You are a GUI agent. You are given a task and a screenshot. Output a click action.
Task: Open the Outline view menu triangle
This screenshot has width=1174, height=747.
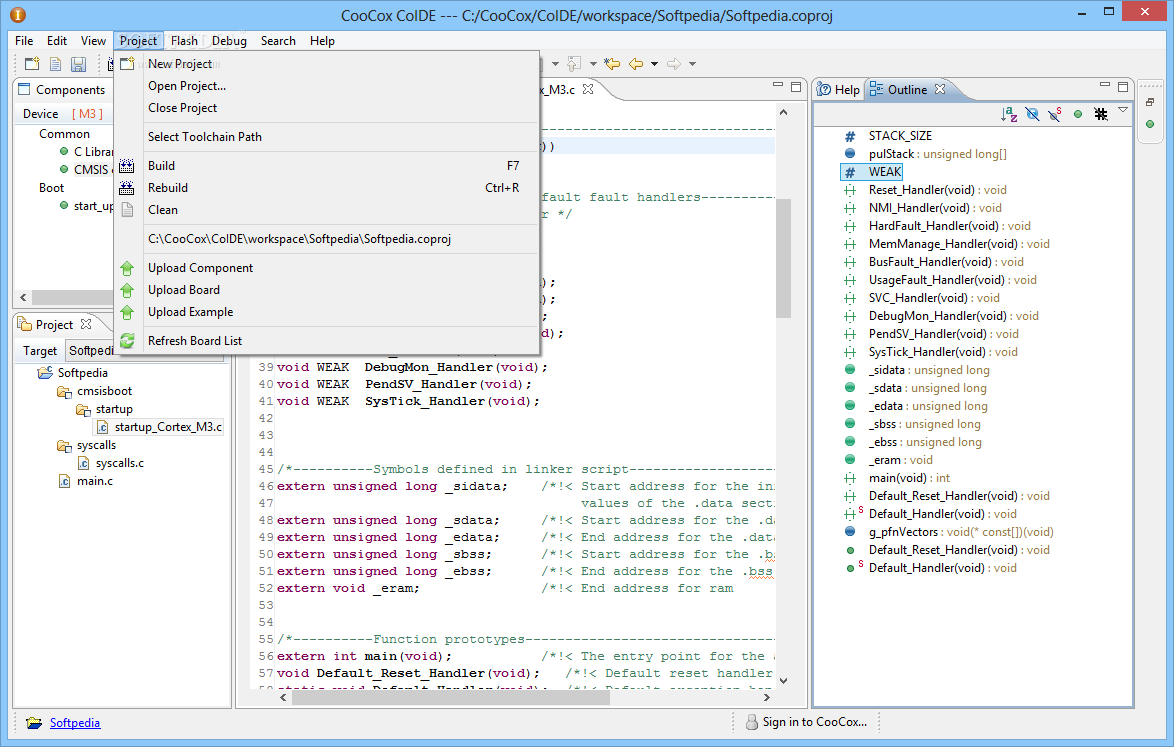click(x=1123, y=110)
